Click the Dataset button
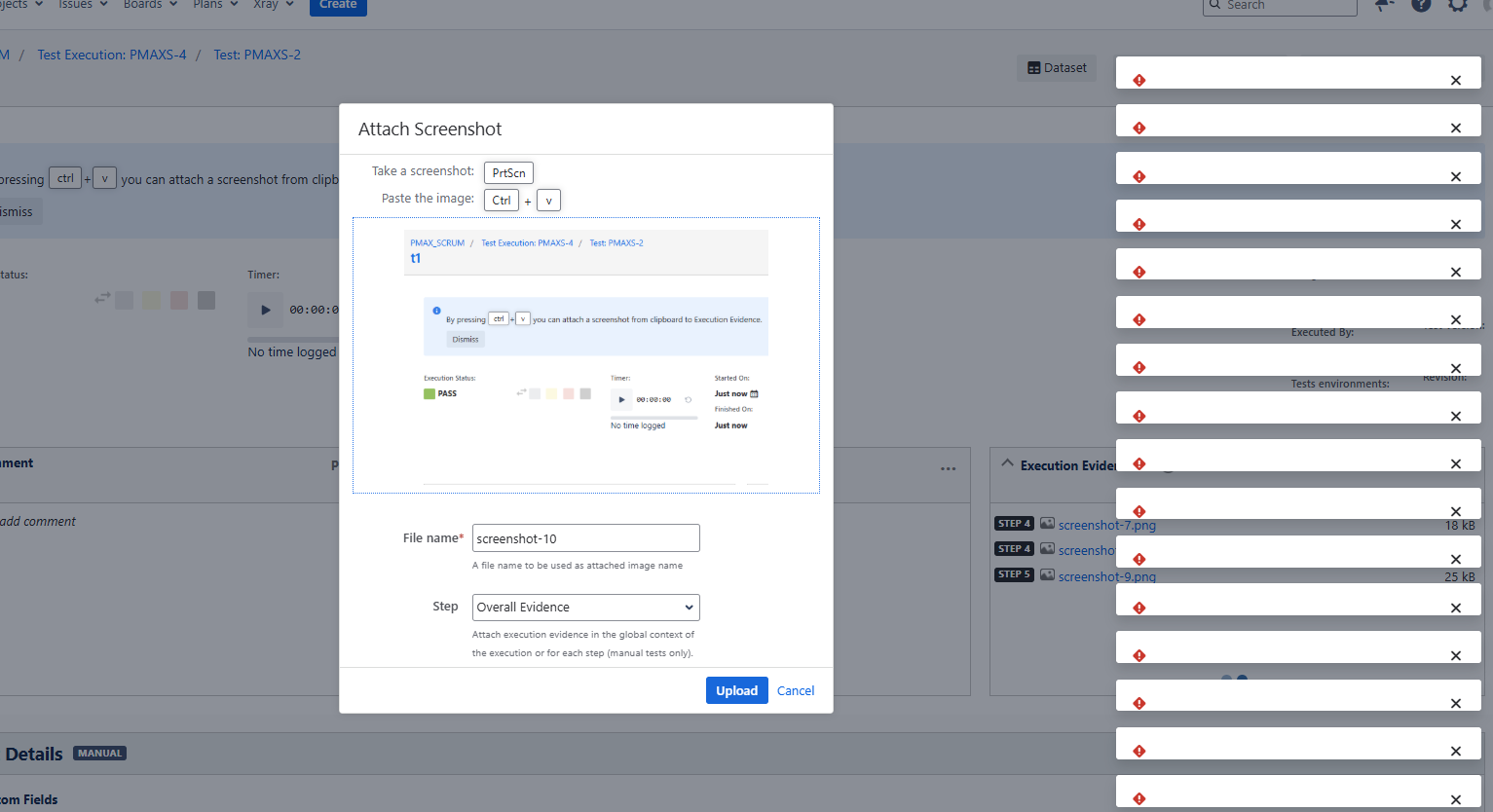Screen dimensions: 1493x812 click(1057, 68)
